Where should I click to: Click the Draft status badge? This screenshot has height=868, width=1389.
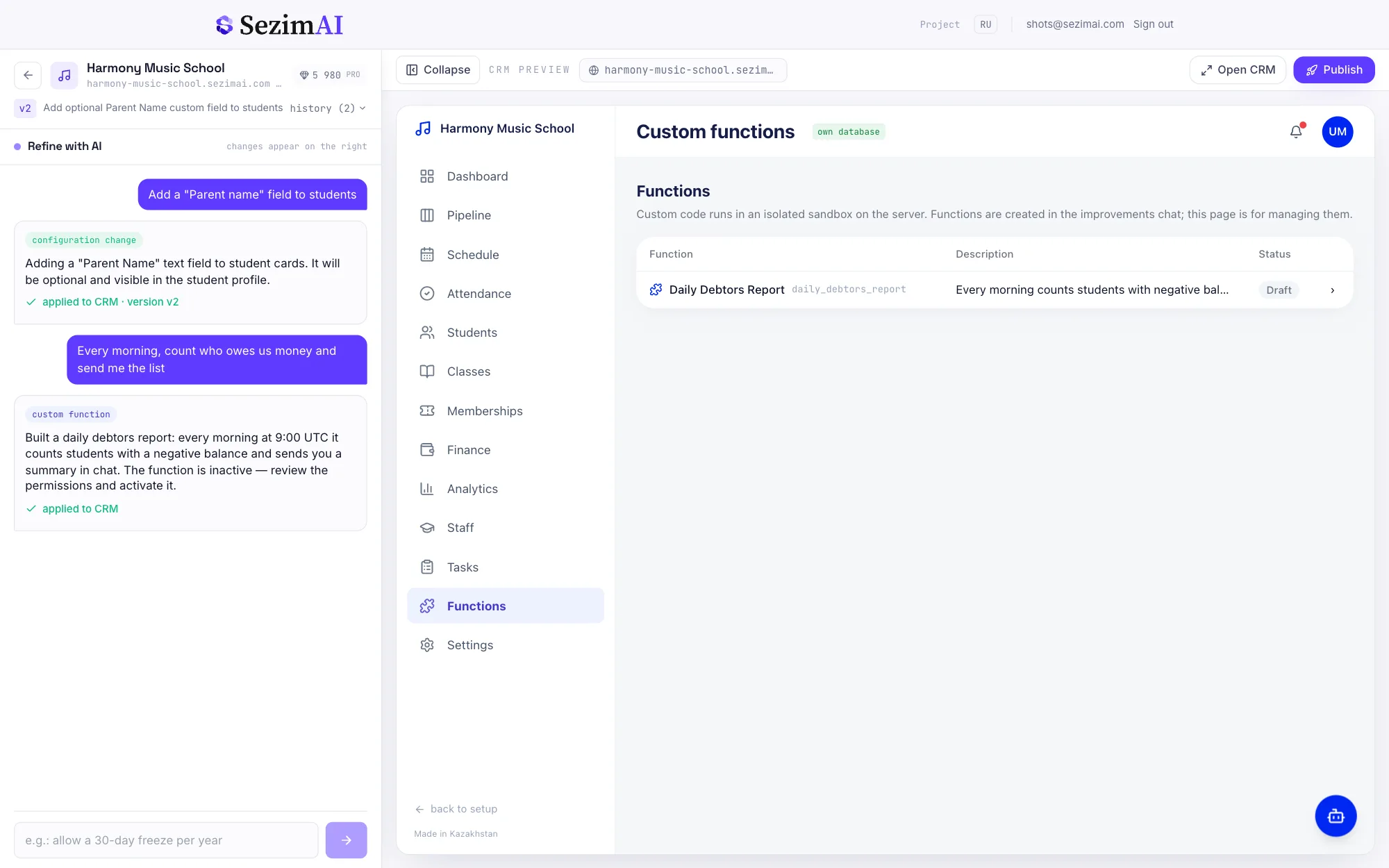coord(1279,290)
